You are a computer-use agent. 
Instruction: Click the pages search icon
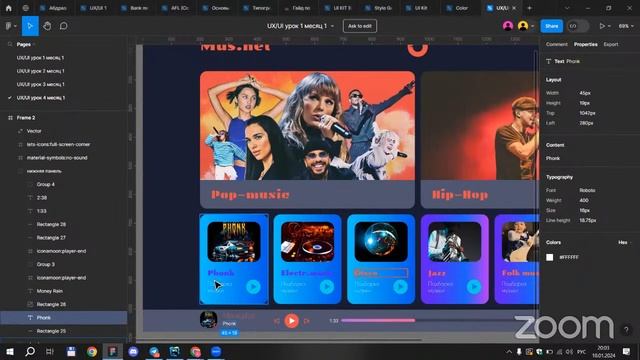10,44
